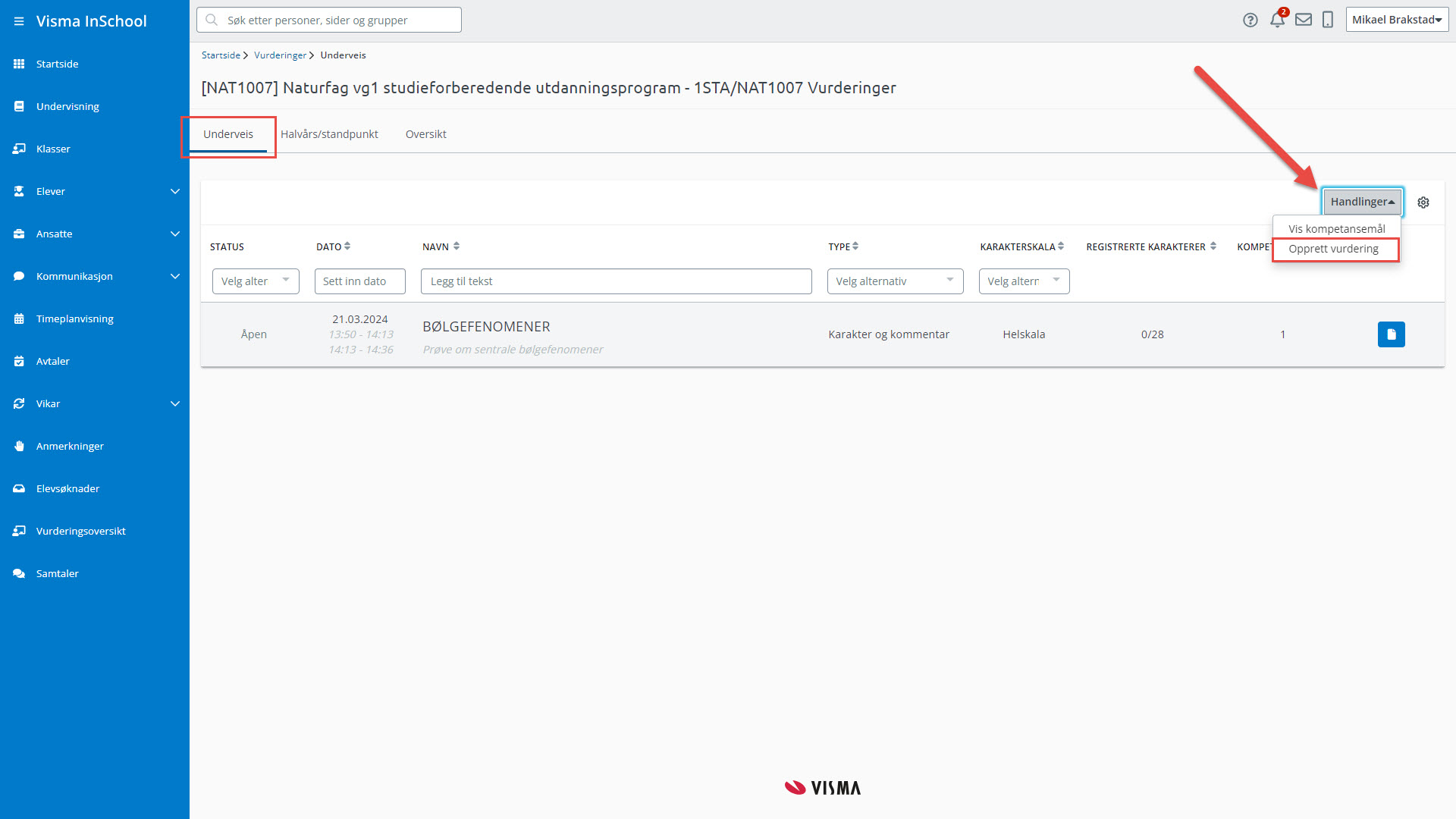Expand Elever sidebar submenu
The height and width of the screenshot is (819, 1456).
click(175, 191)
